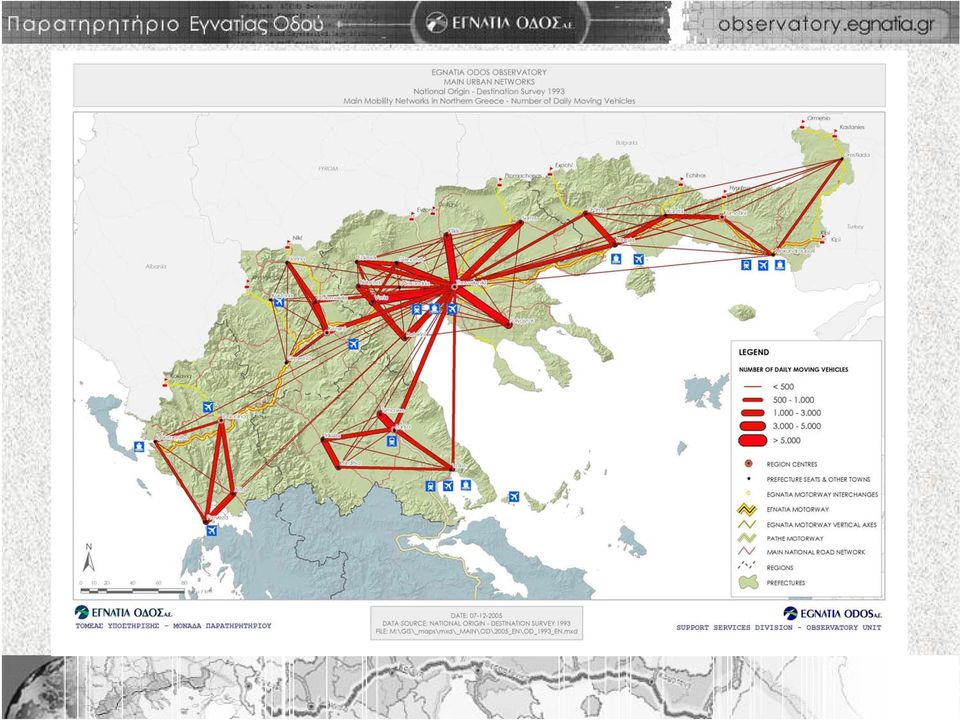The height and width of the screenshot is (720, 960).
Task: Click the port icon near Volos
Action: [466, 485]
